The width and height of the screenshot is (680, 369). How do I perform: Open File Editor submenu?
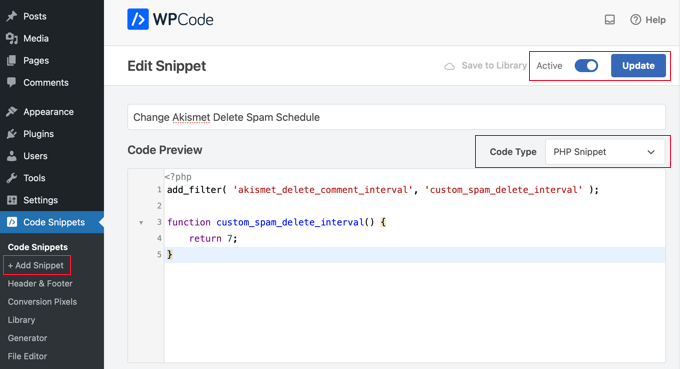pos(27,356)
